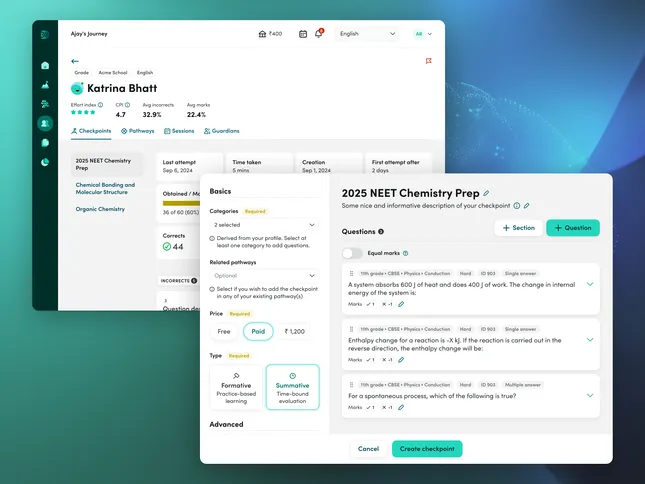This screenshot has height=484, width=645.
Task: Open the Related pathways dropdown
Action: click(264, 276)
